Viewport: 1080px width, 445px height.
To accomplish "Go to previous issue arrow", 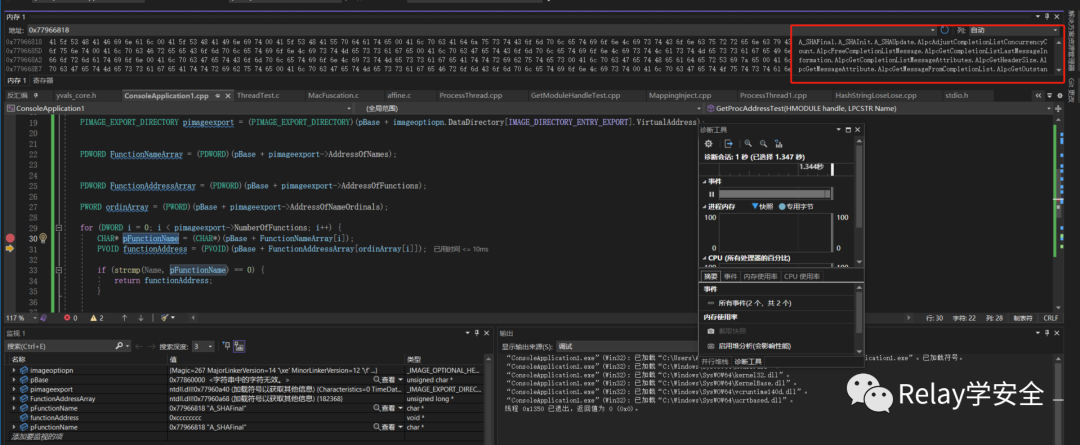I will (x=124, y=318).
